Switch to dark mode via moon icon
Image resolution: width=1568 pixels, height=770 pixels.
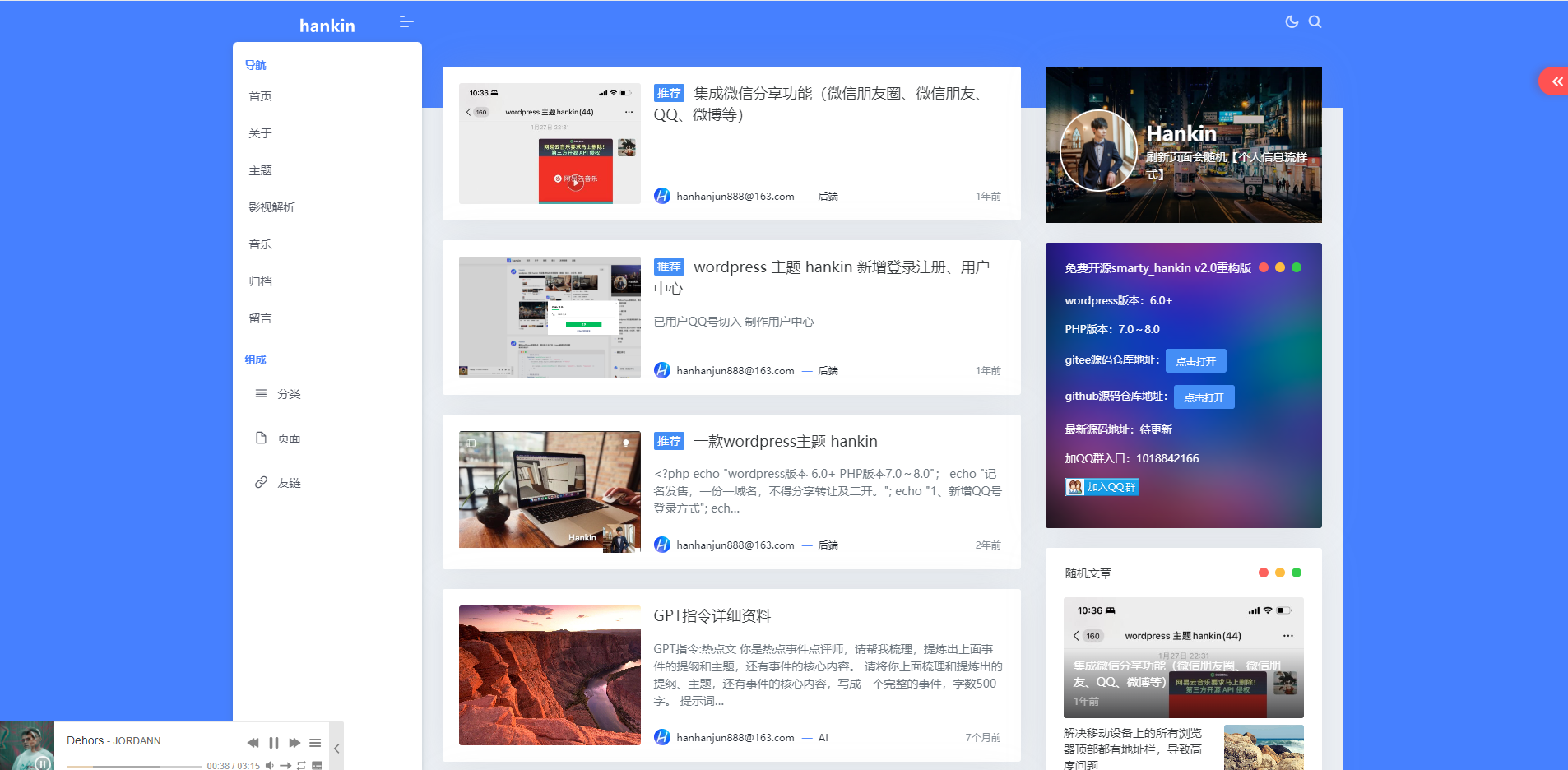[x=1292, y=21]
